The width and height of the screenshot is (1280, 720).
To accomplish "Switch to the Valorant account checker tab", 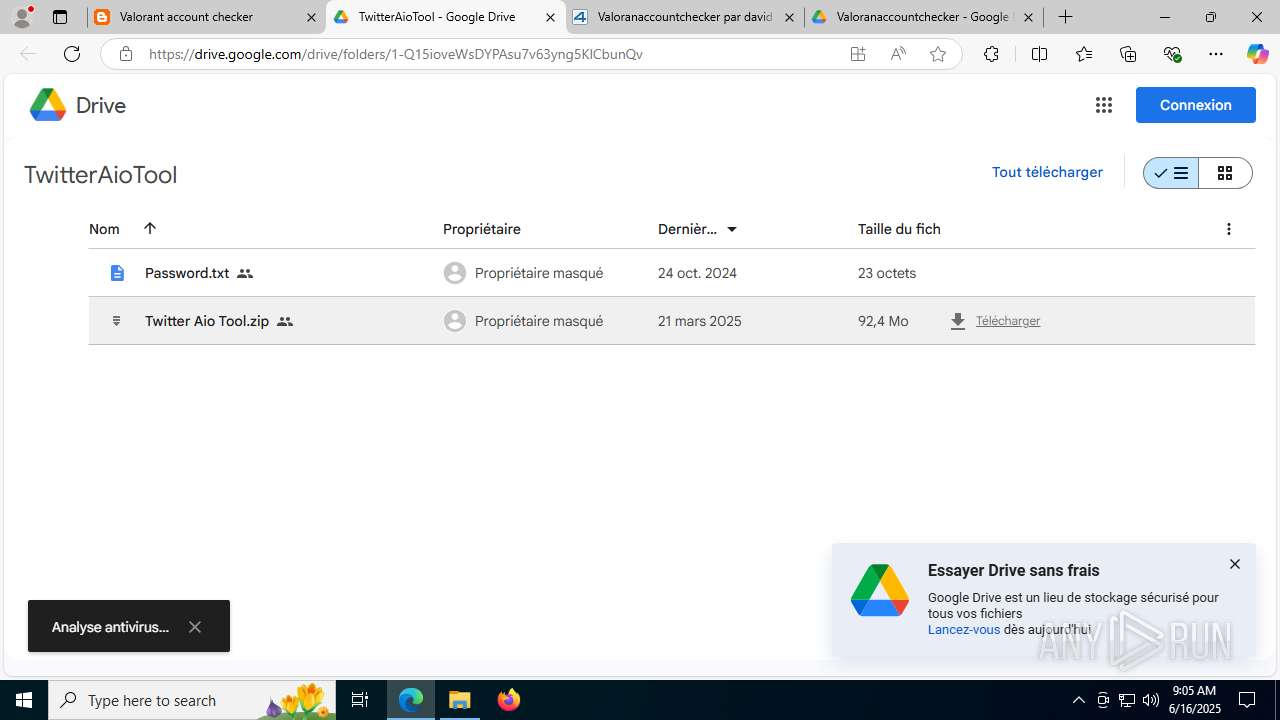I will 205,17.
